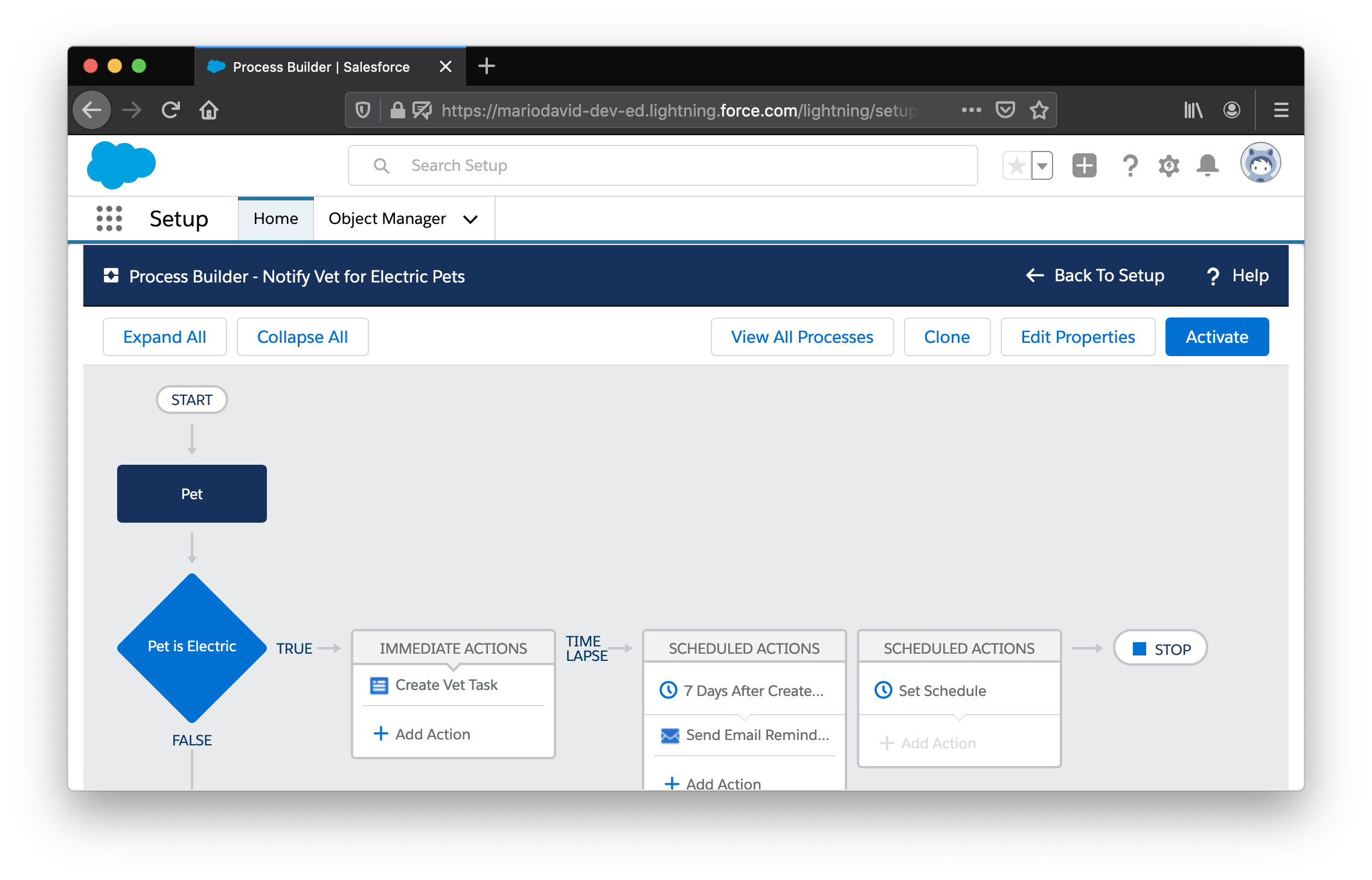1372x880 pixels.
Task: Select the Home tab
Action: click(276, 218)
